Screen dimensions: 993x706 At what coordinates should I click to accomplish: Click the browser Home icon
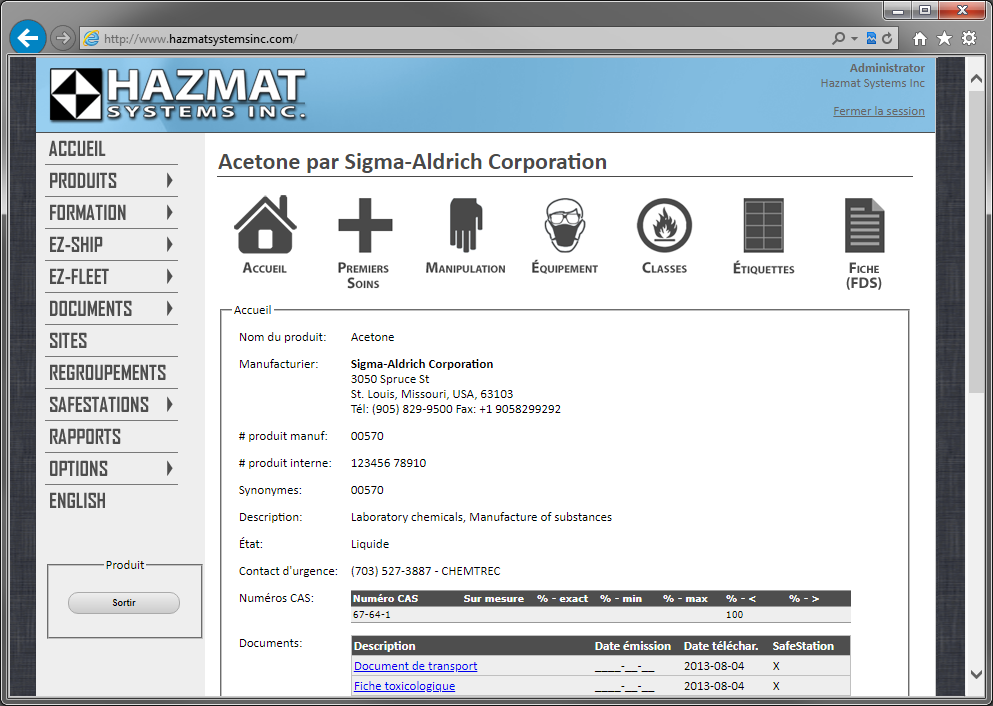(x=920, y=39)
